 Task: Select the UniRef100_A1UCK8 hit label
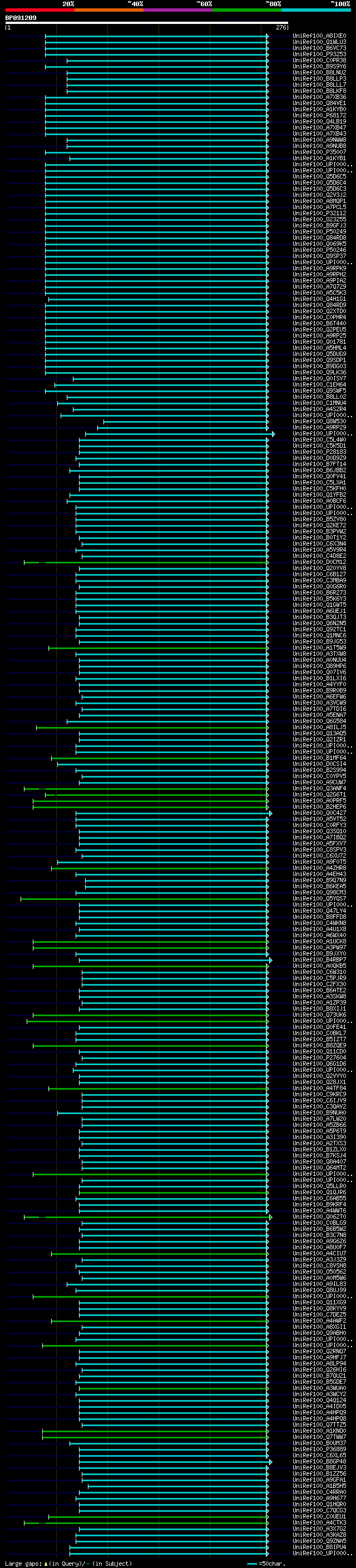coord(319,941)
